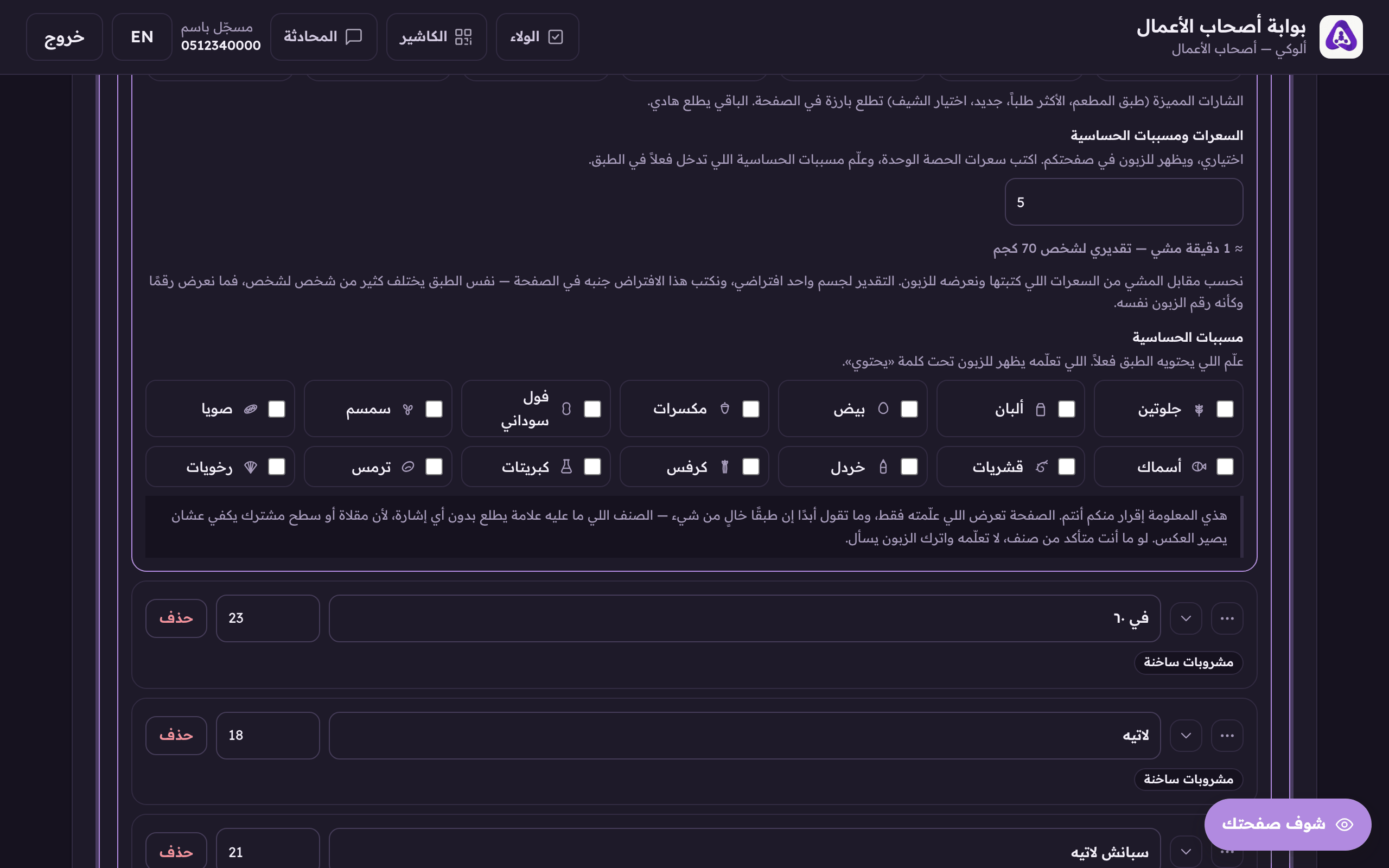Click the لاتيه name field
The image size is (1389, 868).
click(744, 736)
